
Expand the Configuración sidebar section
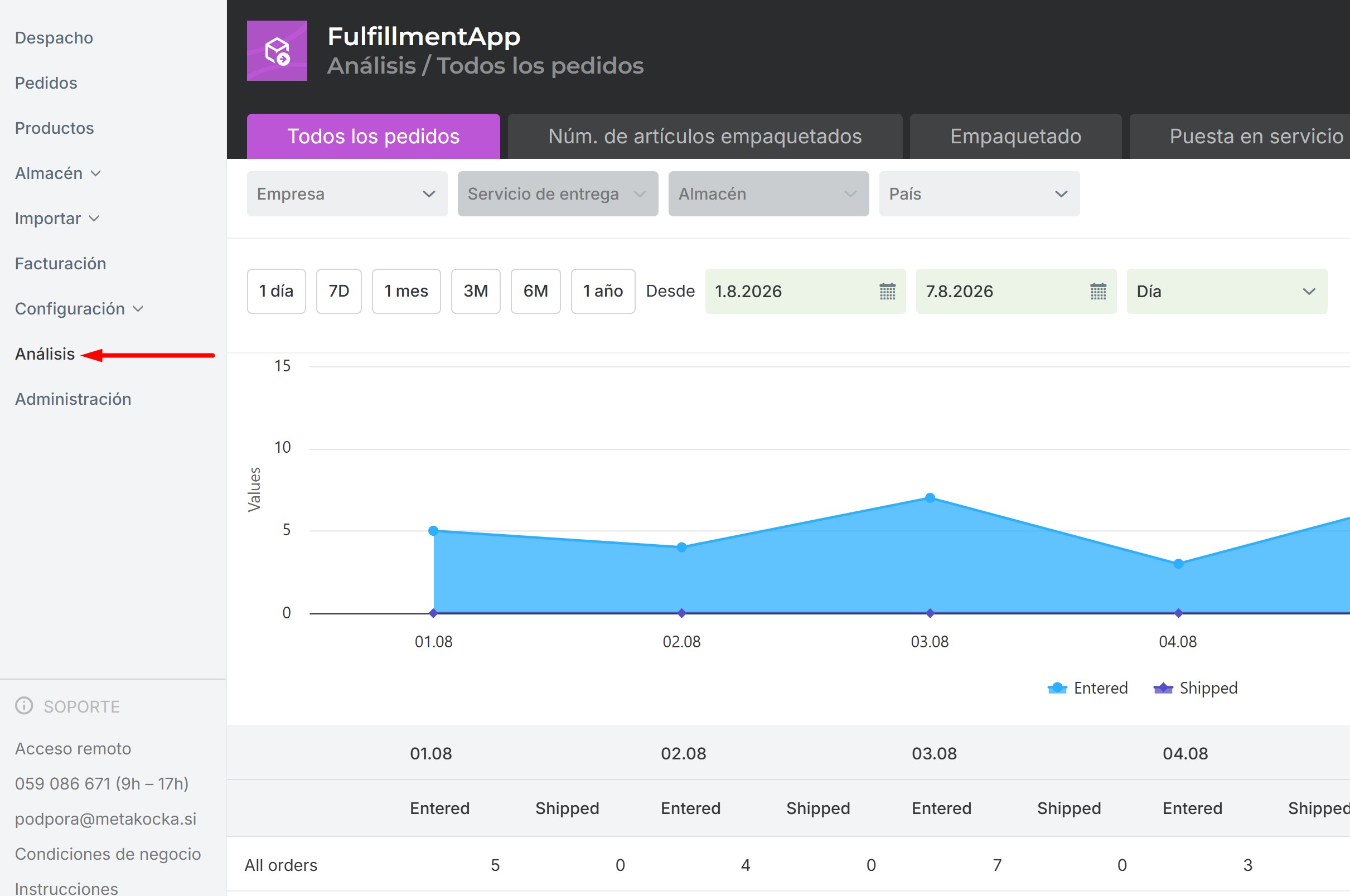tap(79, 308)
